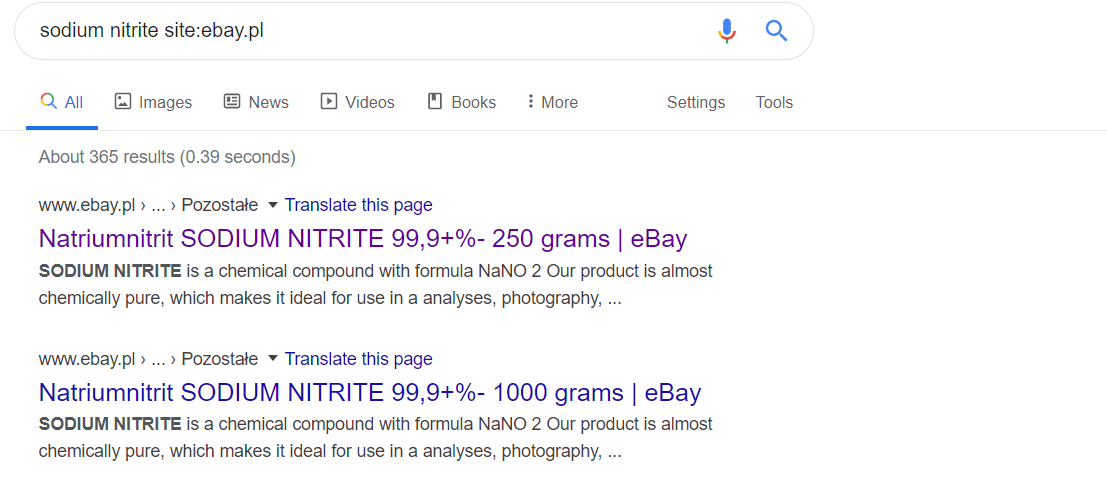Screen dimensions: 1107x497
Task: Open the 250 grams Natriumnitrit eBay result
Action: (x=363, y=239)
